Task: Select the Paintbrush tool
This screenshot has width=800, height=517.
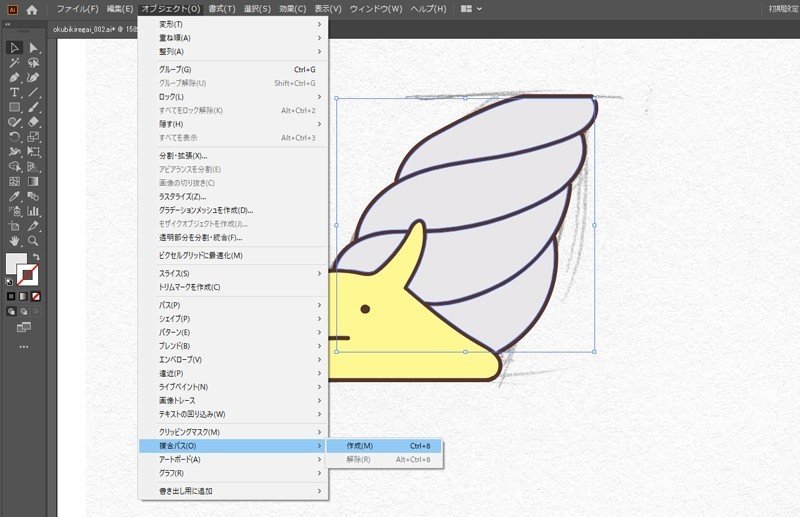Action: click(33, 107)
